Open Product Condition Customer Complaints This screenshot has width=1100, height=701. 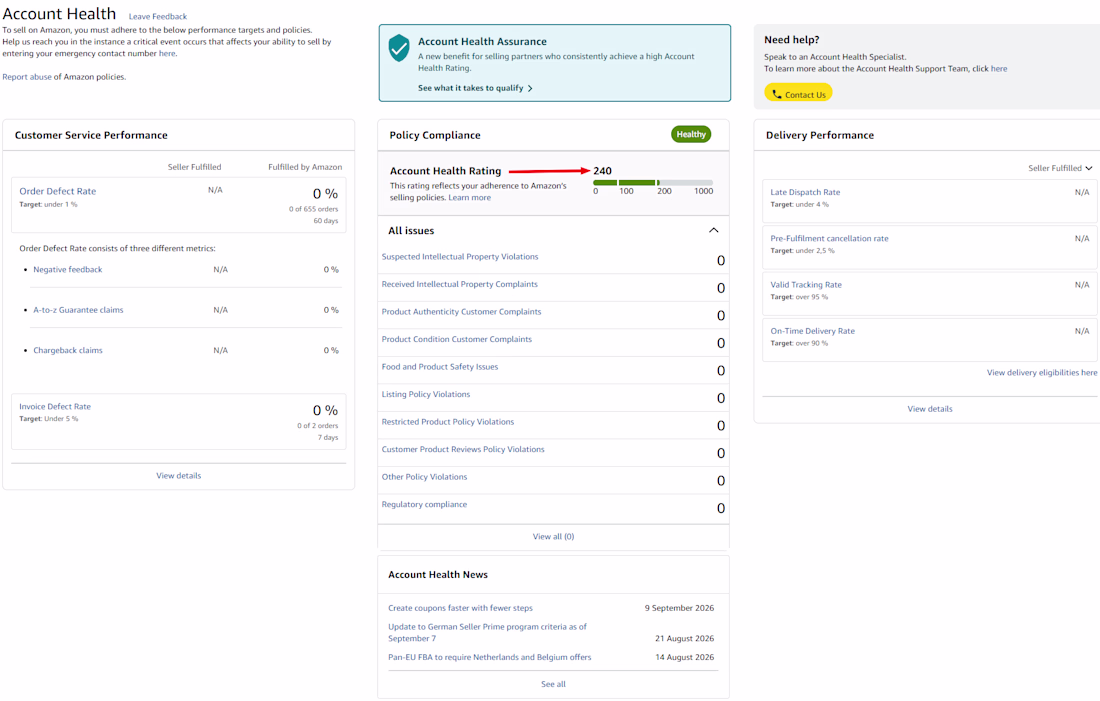pyautogui.click(x=457, y=339)
